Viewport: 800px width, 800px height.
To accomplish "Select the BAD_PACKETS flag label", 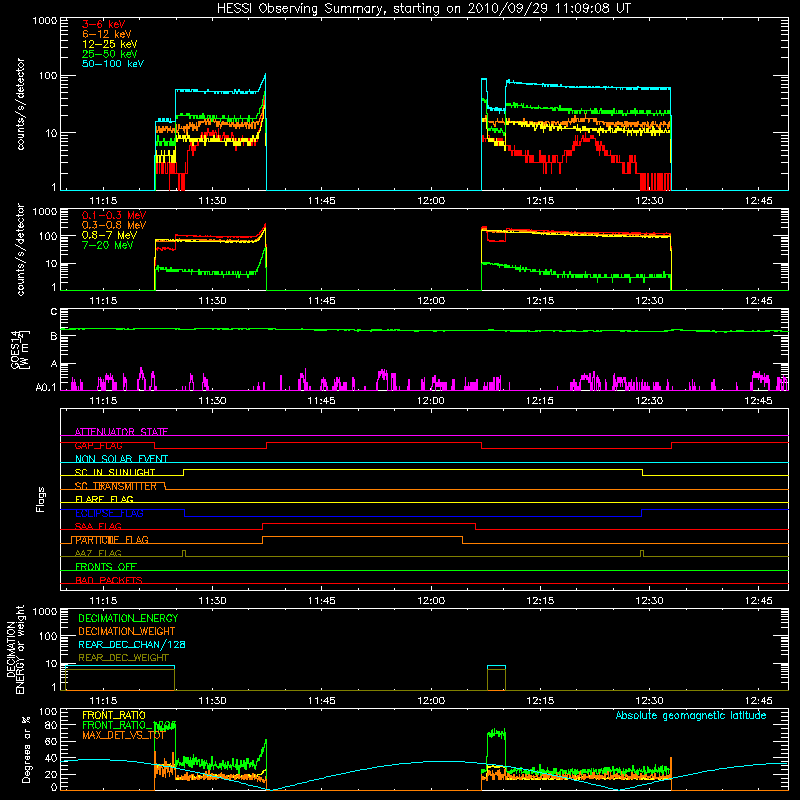I will coord(109,580).
